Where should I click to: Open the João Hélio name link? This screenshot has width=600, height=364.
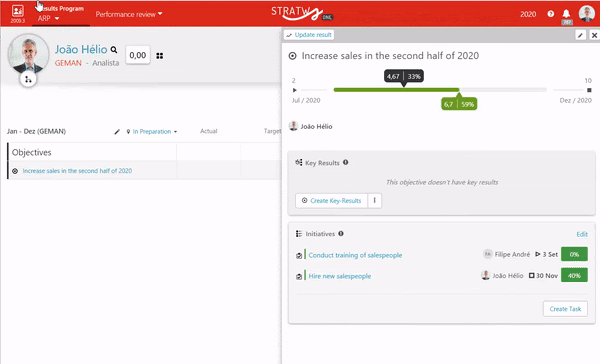point(81,49)
